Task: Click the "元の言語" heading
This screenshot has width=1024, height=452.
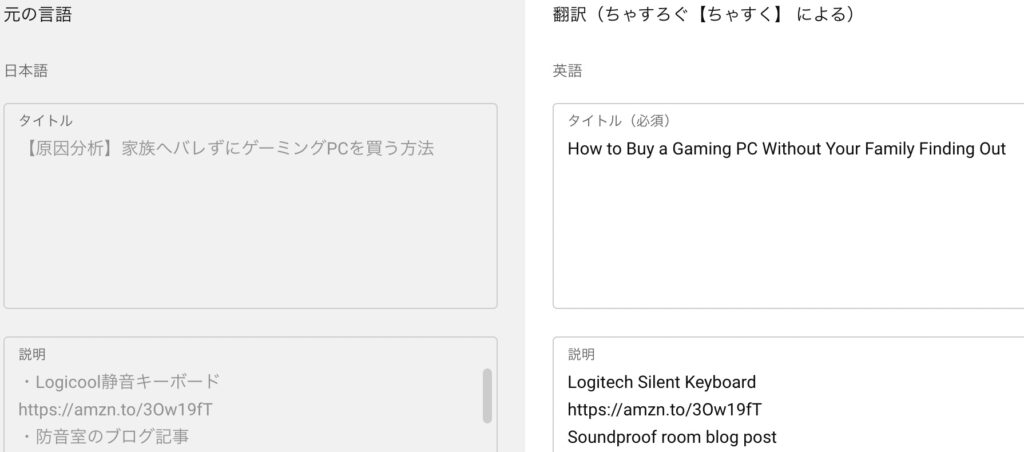Action: click(x=37, y=14)
